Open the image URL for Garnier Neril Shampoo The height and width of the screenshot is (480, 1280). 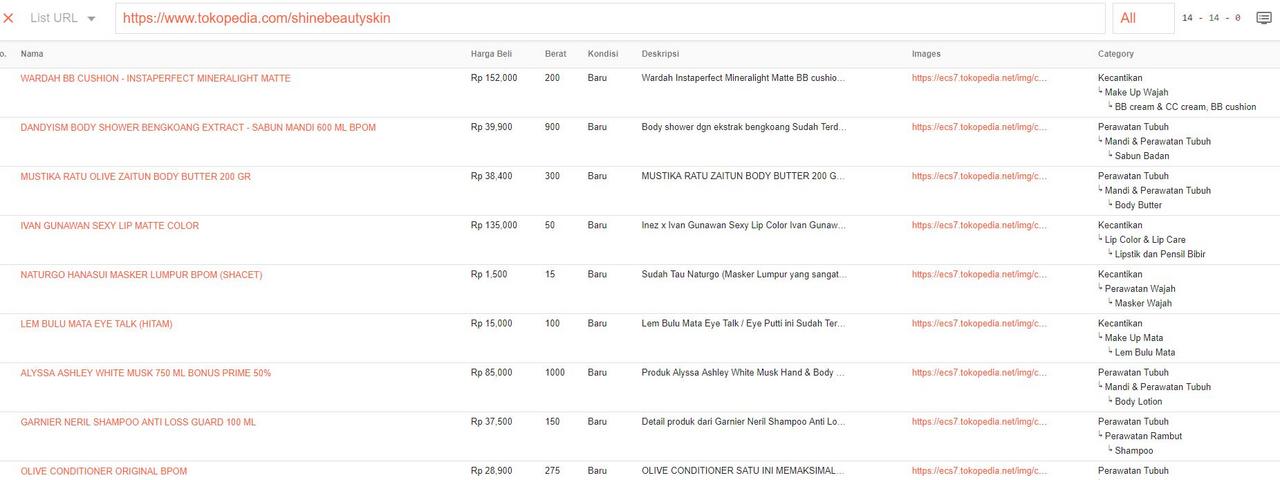point(980,422)
